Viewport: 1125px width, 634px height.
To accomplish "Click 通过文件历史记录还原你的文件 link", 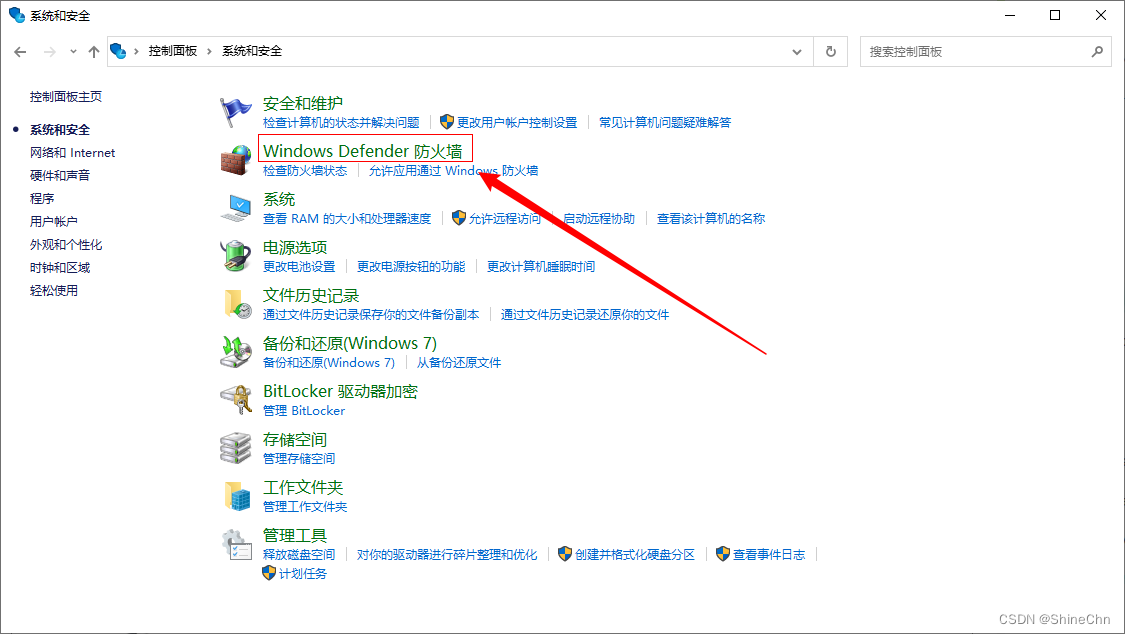I will (585, 315).
